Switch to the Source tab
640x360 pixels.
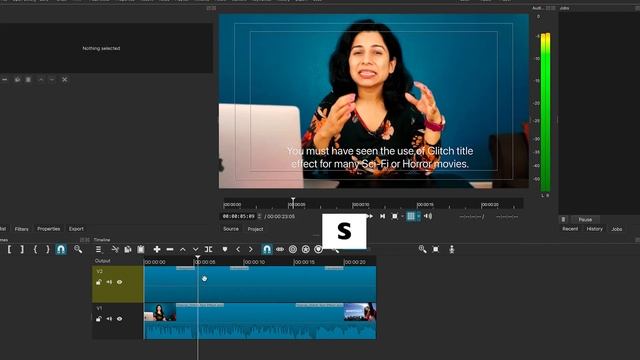point(231,229)
